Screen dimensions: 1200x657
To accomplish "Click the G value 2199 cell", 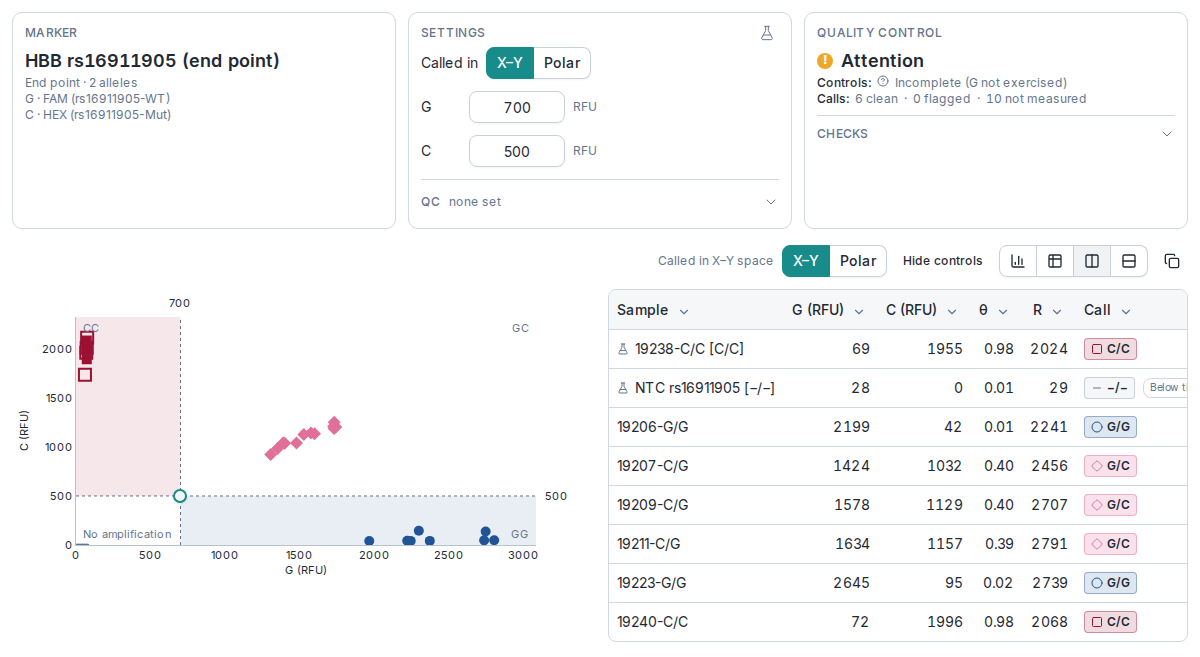I will tap(851, 427).
